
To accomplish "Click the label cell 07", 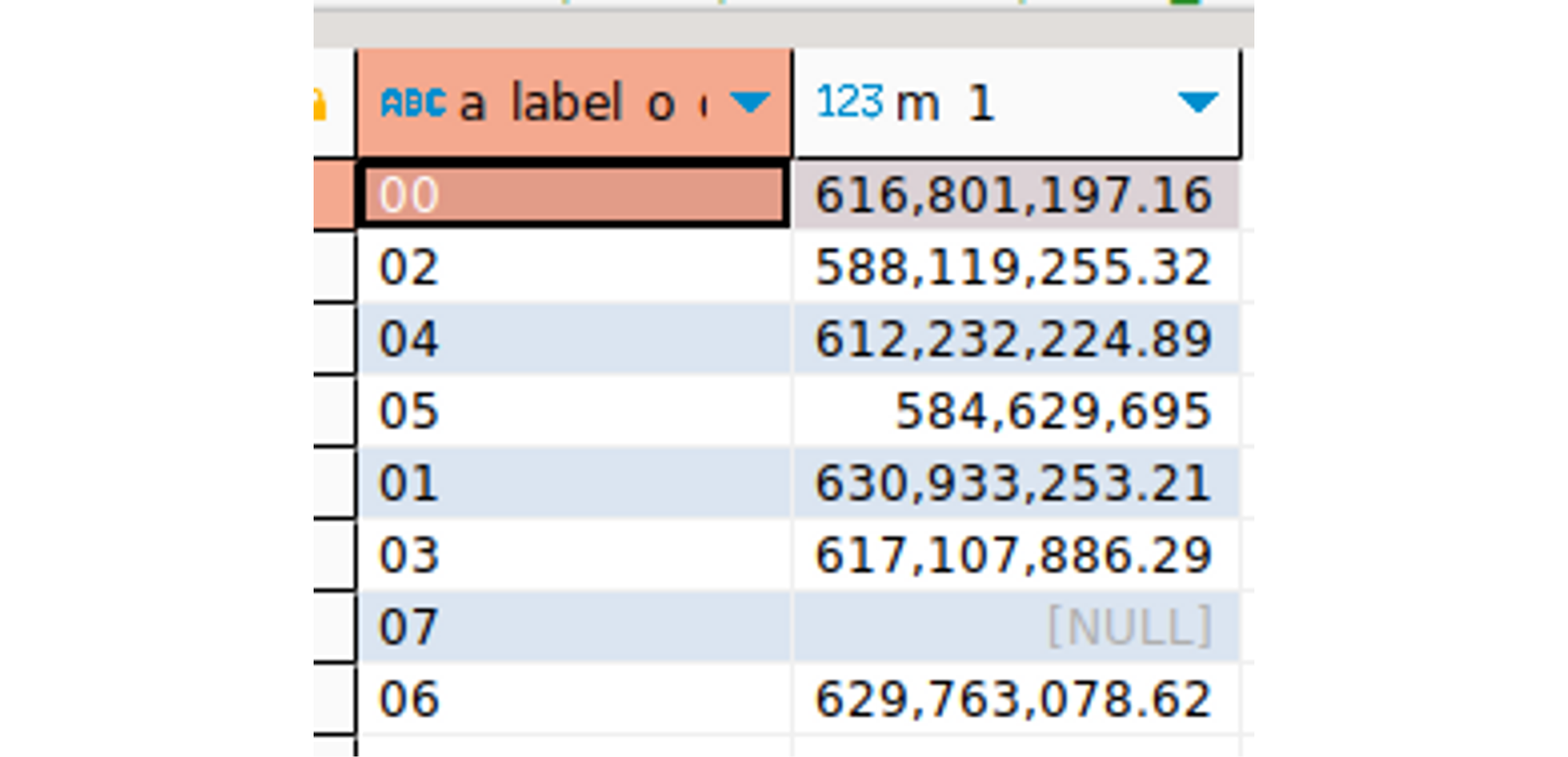I will coord(572,627).
